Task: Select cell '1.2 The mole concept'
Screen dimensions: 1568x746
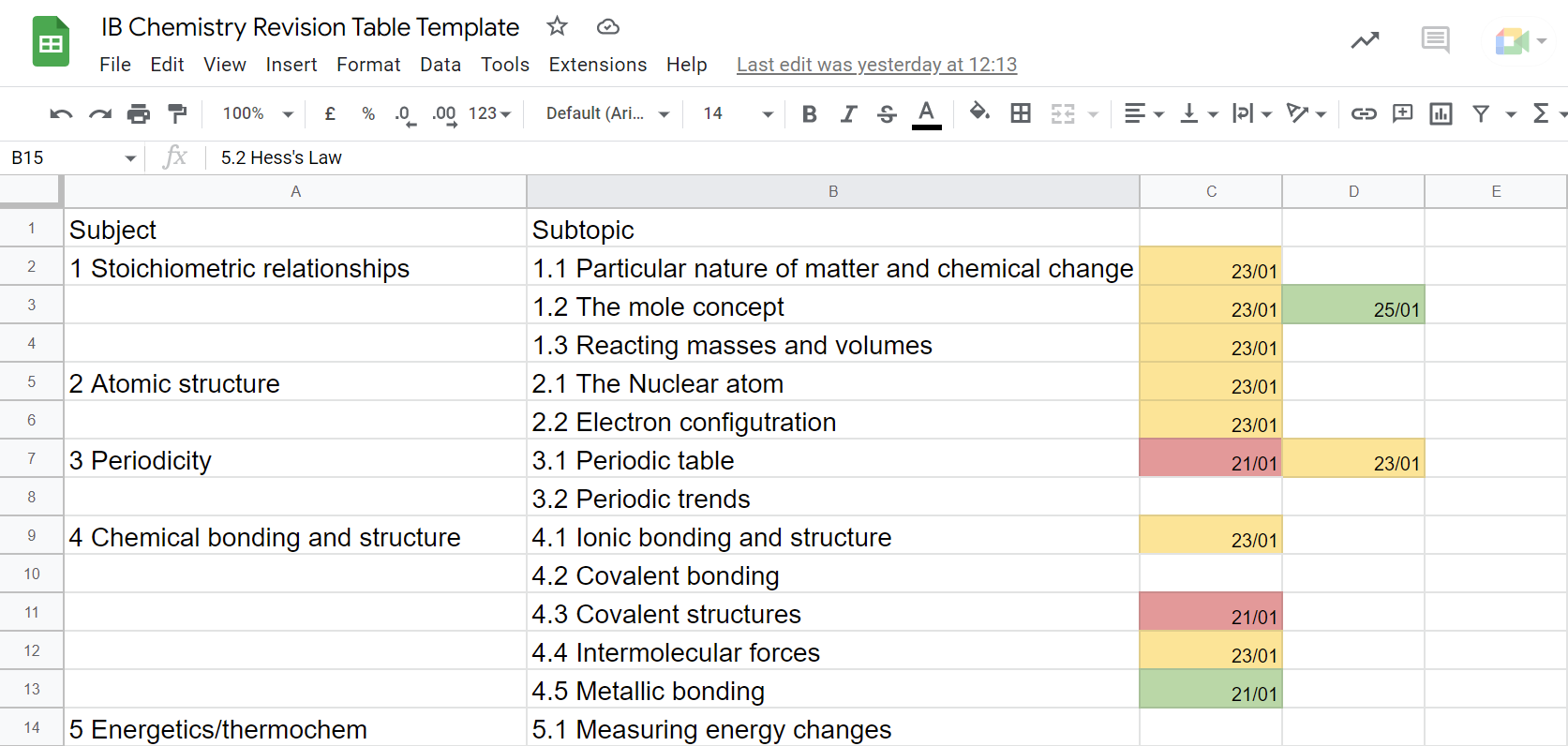Action: (833, 305)
